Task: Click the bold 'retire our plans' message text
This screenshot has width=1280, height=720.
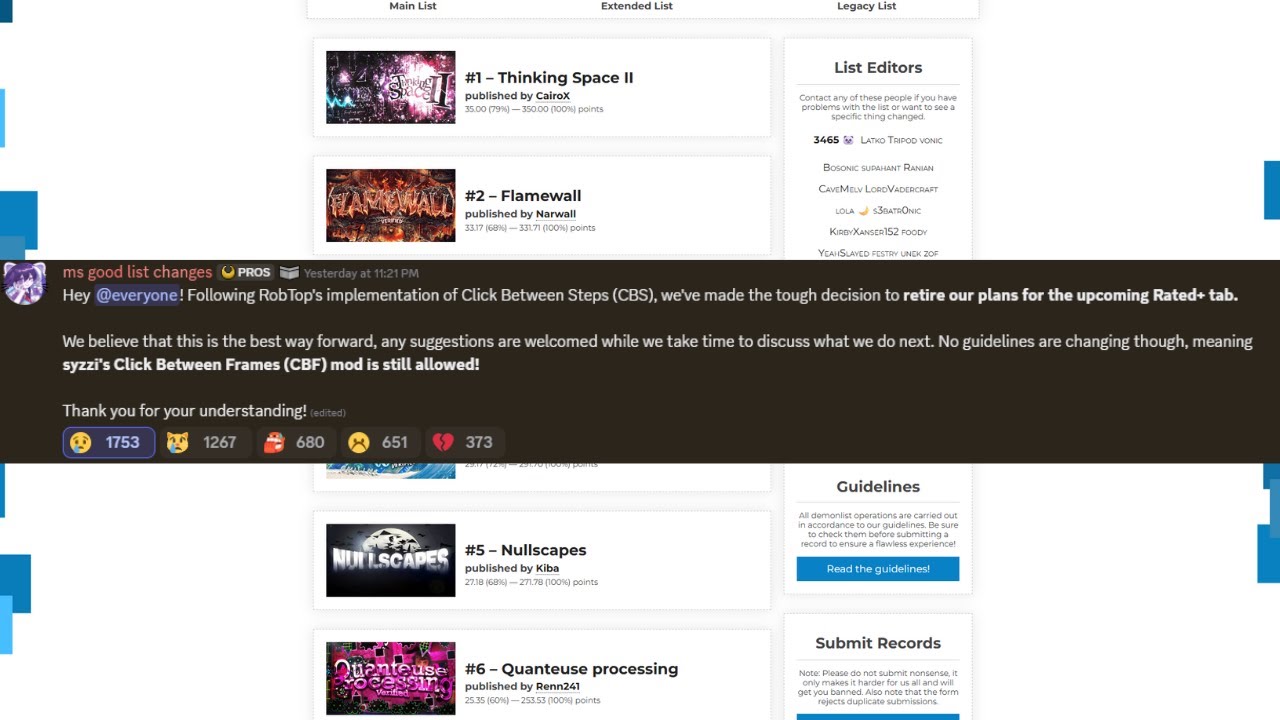Action: 1070,295
